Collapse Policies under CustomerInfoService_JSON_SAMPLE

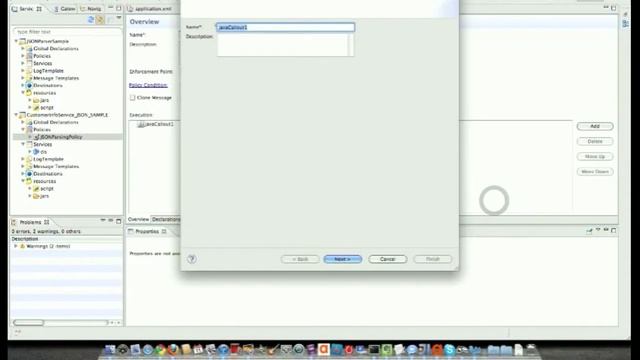(x=23, y=129)
